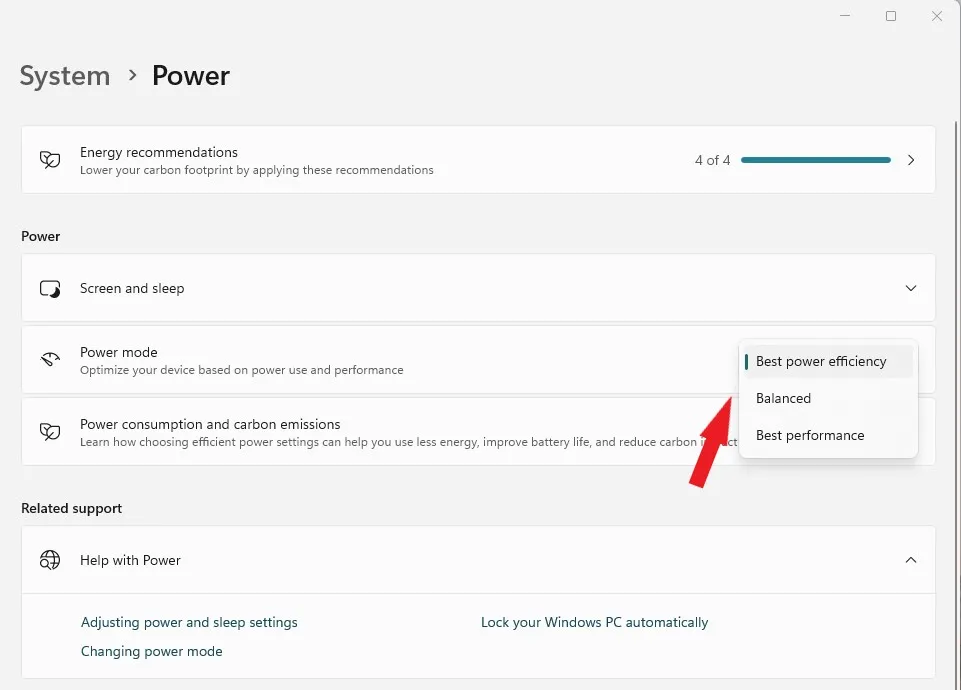
Task: Collapse the Help with Power section
Action: [911, 560]
